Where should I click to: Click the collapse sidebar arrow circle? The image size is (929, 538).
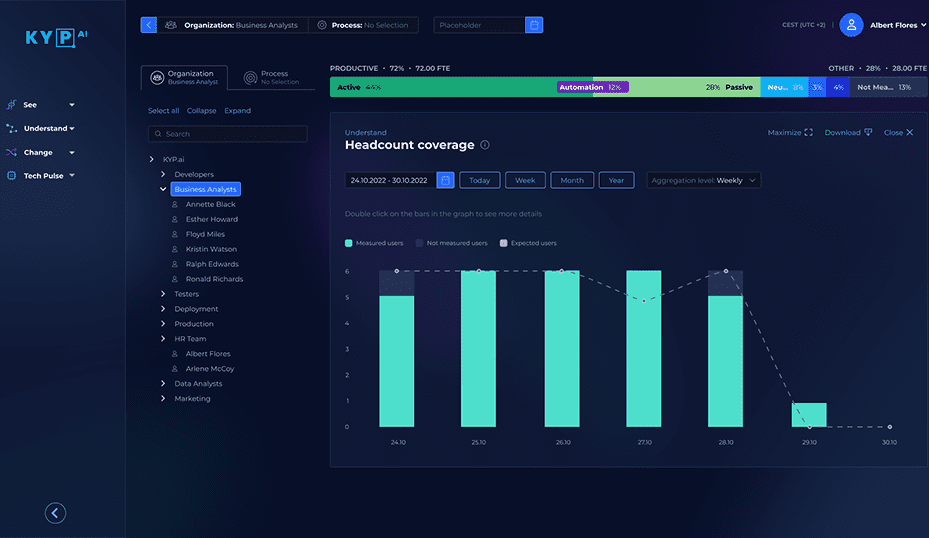[x=56, y=513]
